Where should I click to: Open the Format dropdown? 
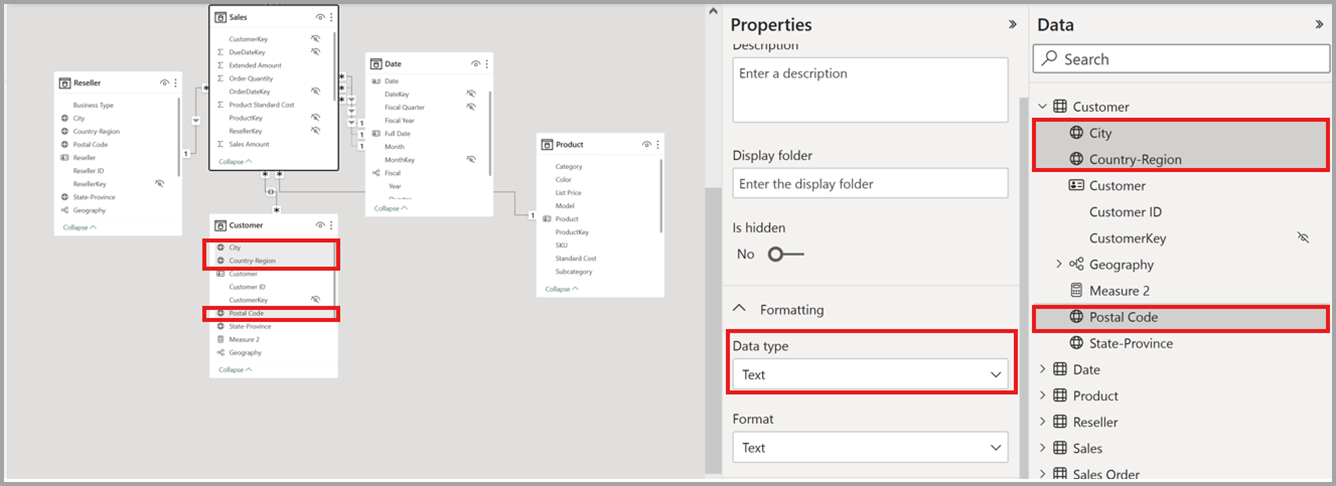(x=869, y=448)
